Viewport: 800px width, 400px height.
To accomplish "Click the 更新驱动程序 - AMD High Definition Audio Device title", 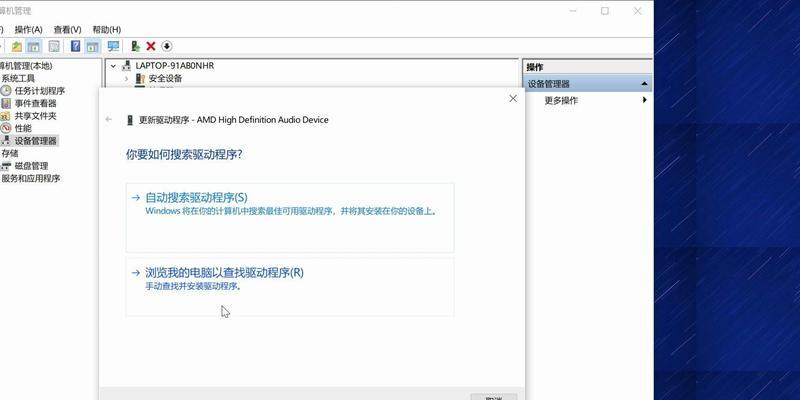I will pos(234,120).
